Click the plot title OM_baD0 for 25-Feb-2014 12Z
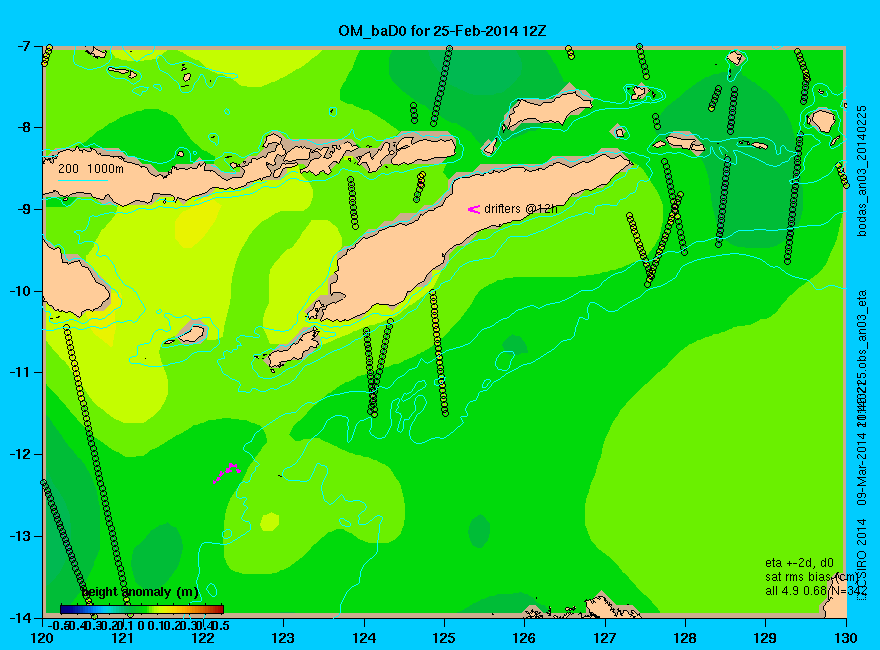Image resolution: width=880 pixels, height=650 pixels. click(442, 30)
